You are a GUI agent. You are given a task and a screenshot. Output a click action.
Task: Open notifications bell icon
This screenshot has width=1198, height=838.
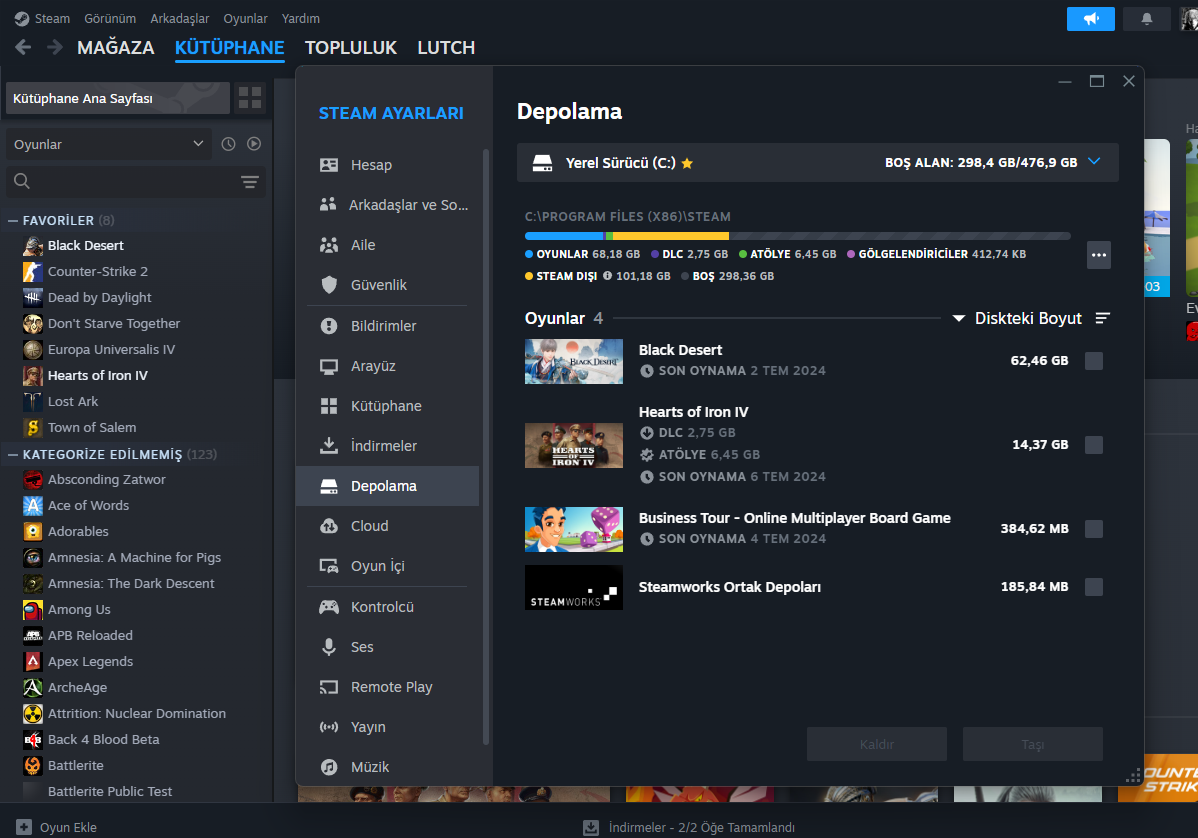pyautogui.click(x=1146, y=19)
